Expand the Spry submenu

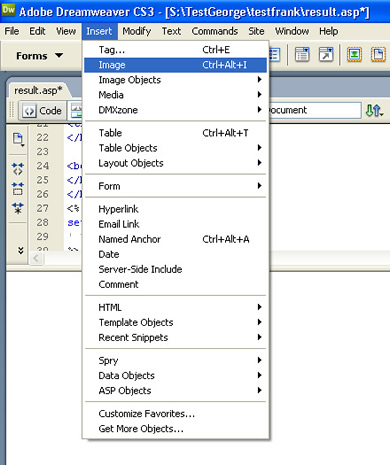(x=175, y=360)
